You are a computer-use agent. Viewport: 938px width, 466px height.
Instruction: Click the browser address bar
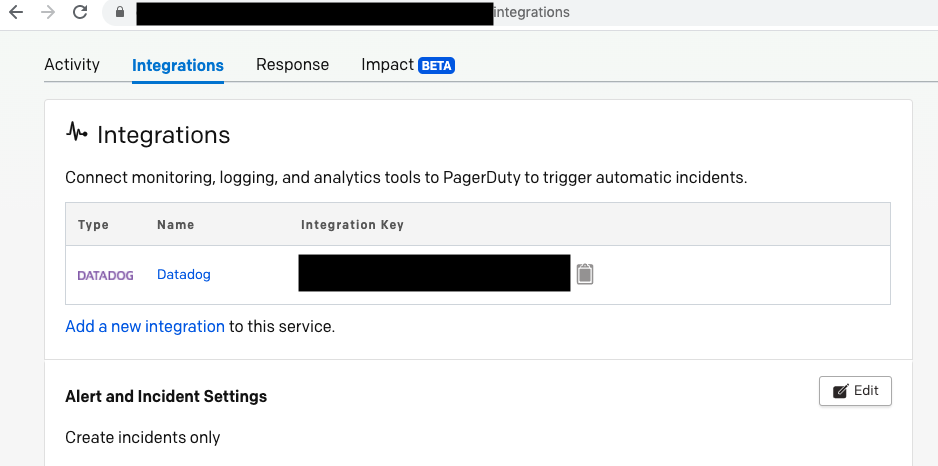click(530, 13)
